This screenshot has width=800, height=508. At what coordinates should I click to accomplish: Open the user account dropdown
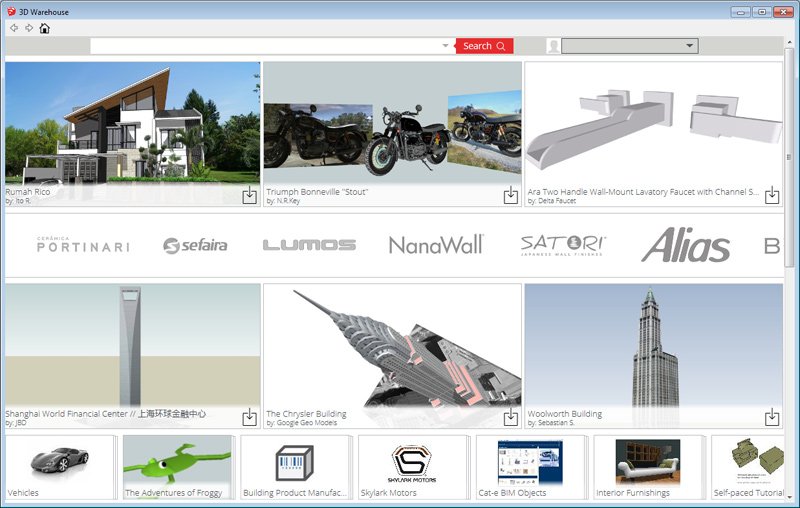(630, 46)
